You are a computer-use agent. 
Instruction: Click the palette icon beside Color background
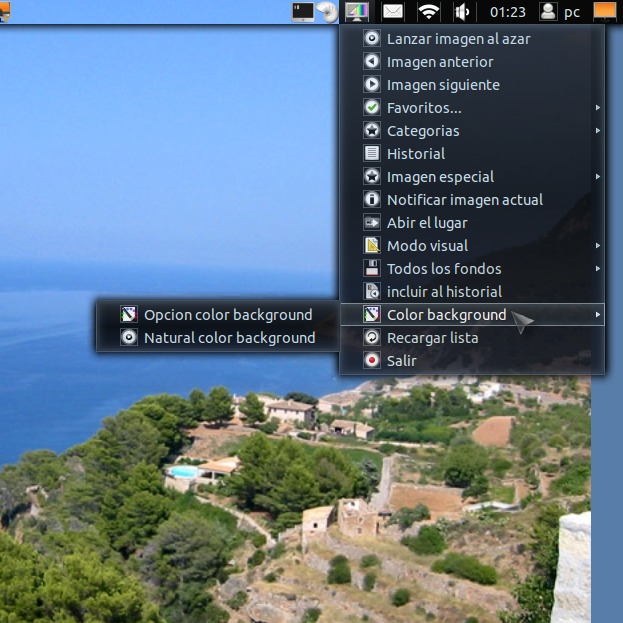(372, 315)
